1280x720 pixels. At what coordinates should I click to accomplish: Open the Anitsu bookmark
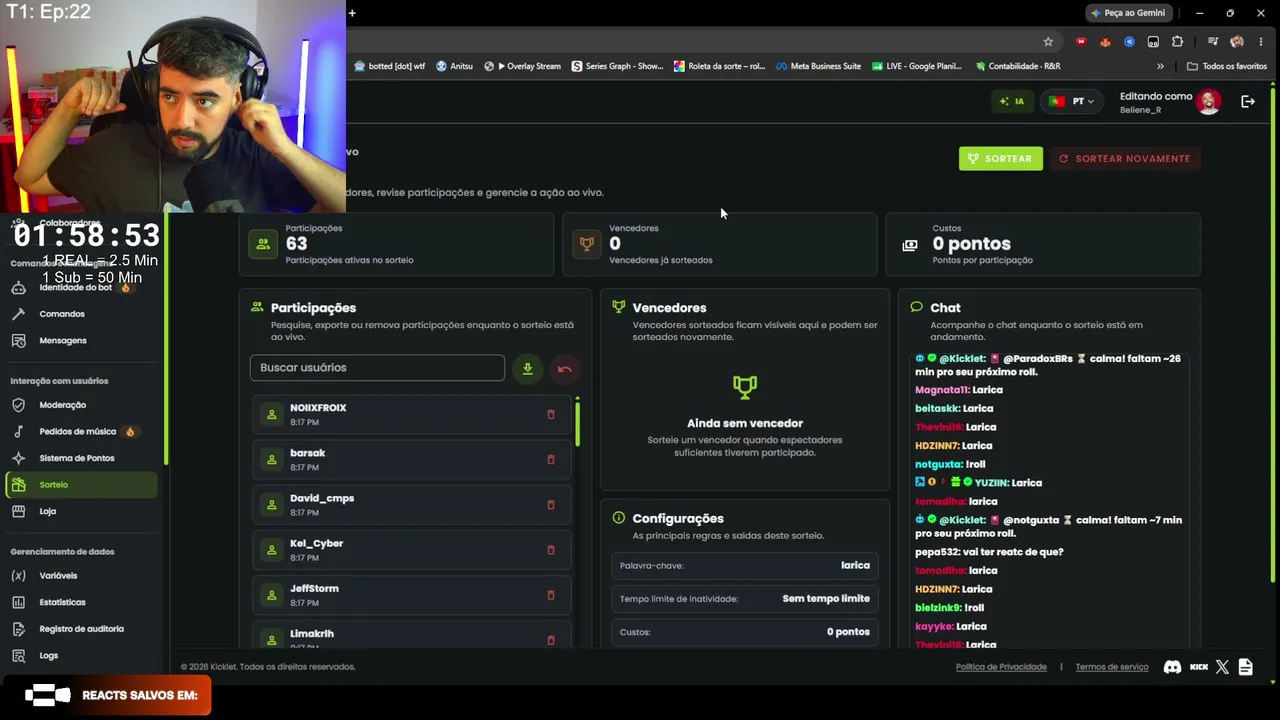[x=454, y=66]
